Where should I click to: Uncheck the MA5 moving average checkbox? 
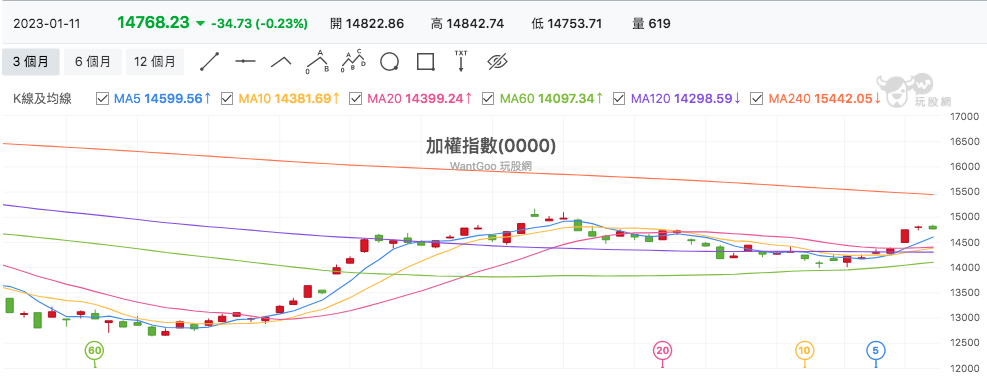point(102,99)
